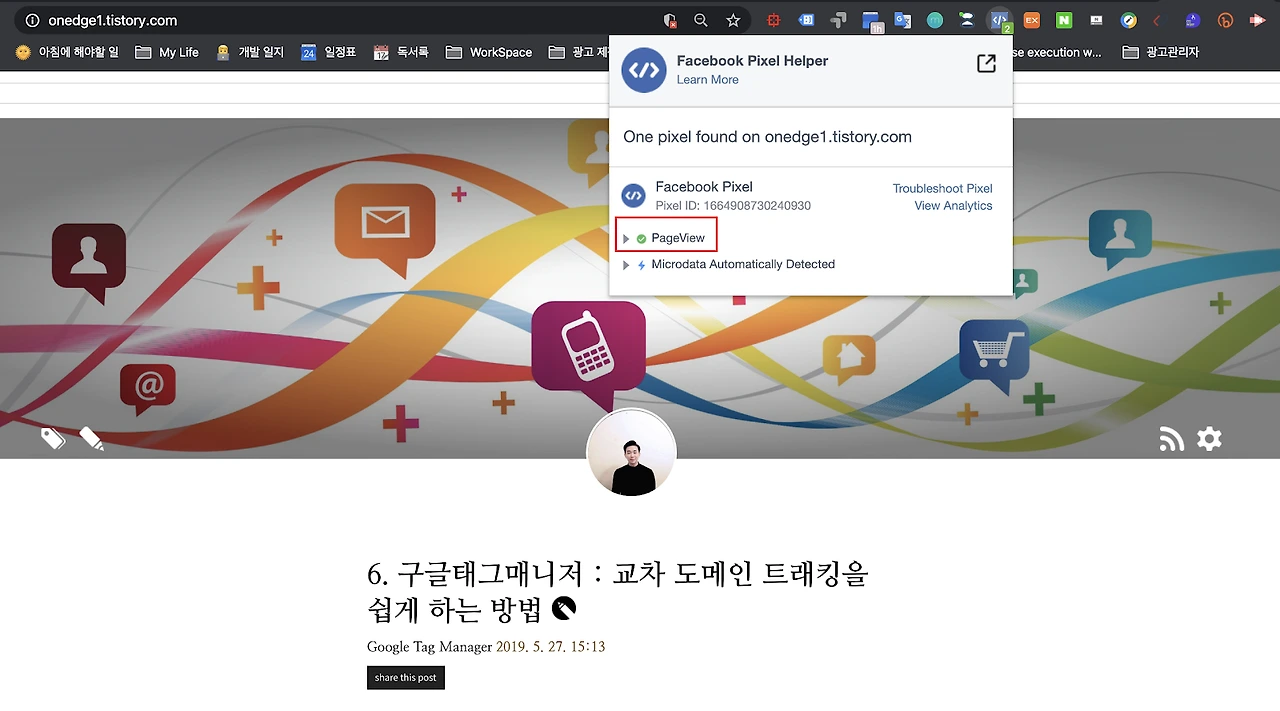Open the My Life bookmarks folder

tap(167, 52)
